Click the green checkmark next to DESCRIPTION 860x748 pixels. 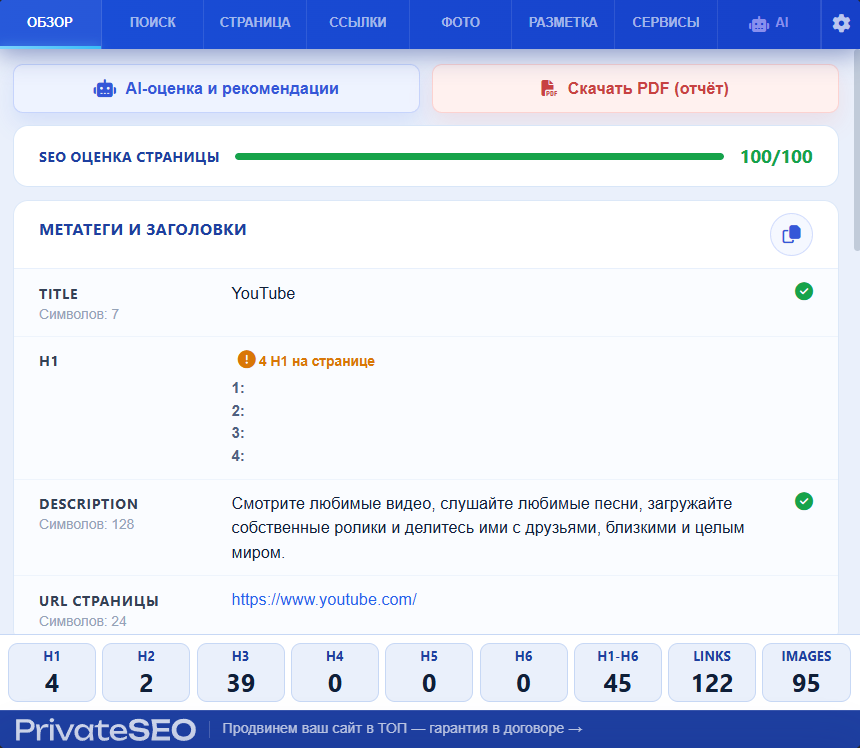tap(804, 501)
